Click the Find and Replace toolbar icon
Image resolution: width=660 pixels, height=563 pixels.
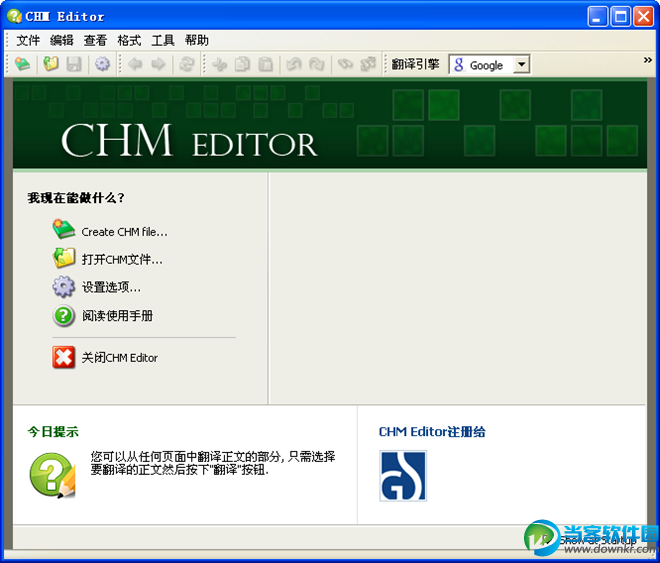[x=368, y=64]
